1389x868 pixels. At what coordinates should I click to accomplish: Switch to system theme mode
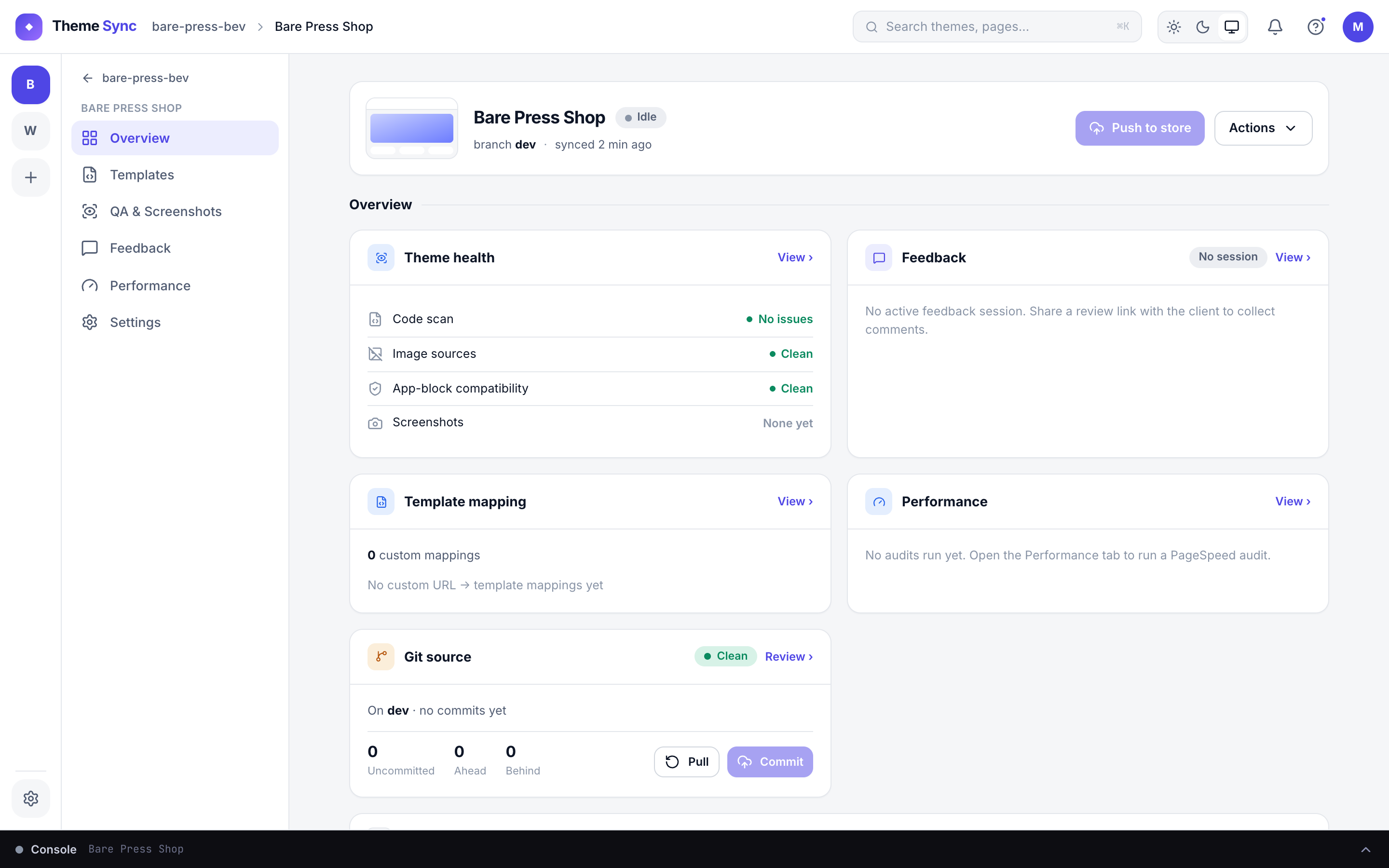tap(1232, 27)
